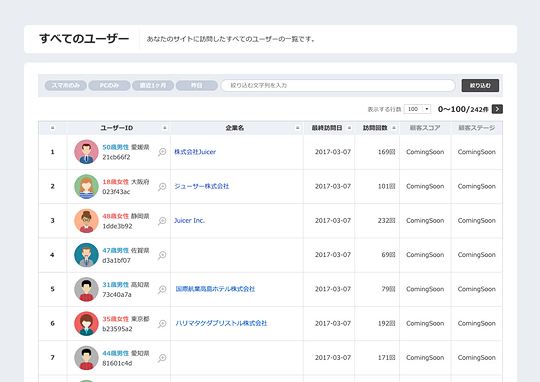Open the rows-per-page 100 dropdown
Screen dimensions: 540x382
(x=417, y=109)
